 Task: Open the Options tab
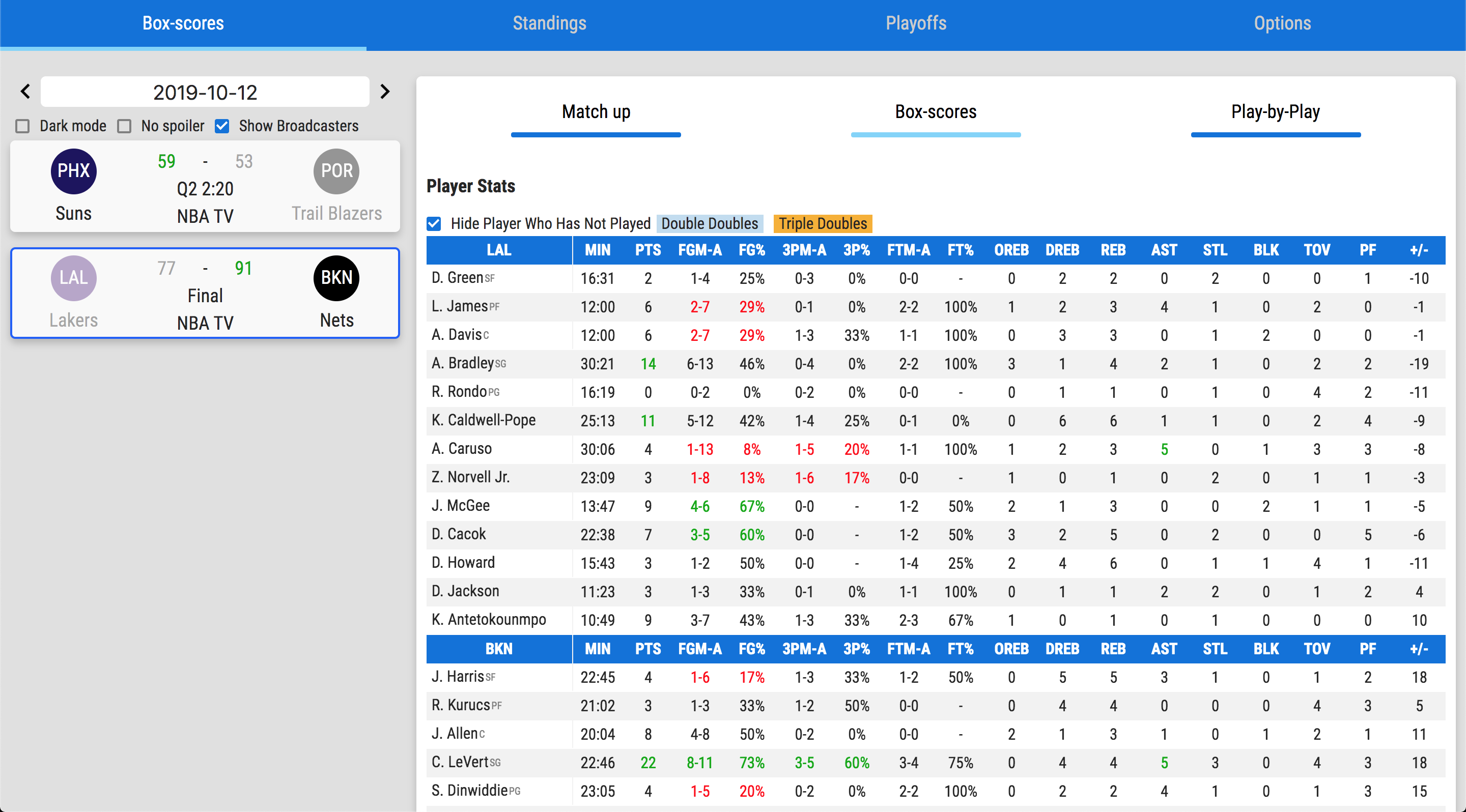click(x=1282, y=23)
